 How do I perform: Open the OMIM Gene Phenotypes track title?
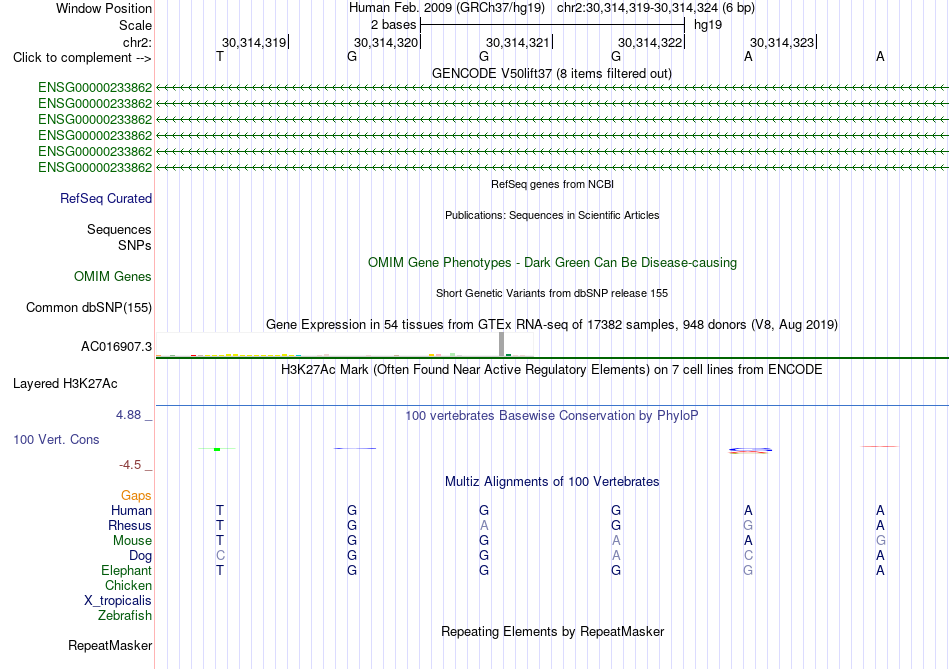(x=553, y=262)
